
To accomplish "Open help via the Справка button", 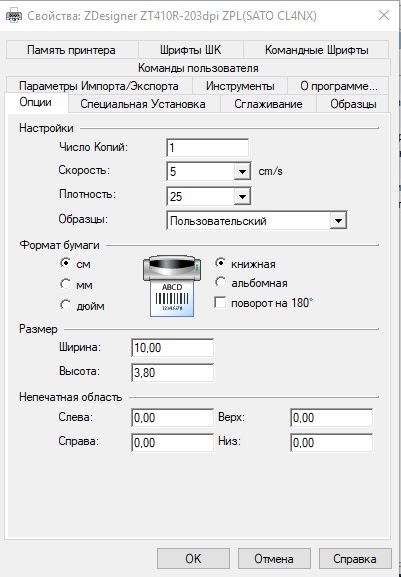I will pos(355,559).
